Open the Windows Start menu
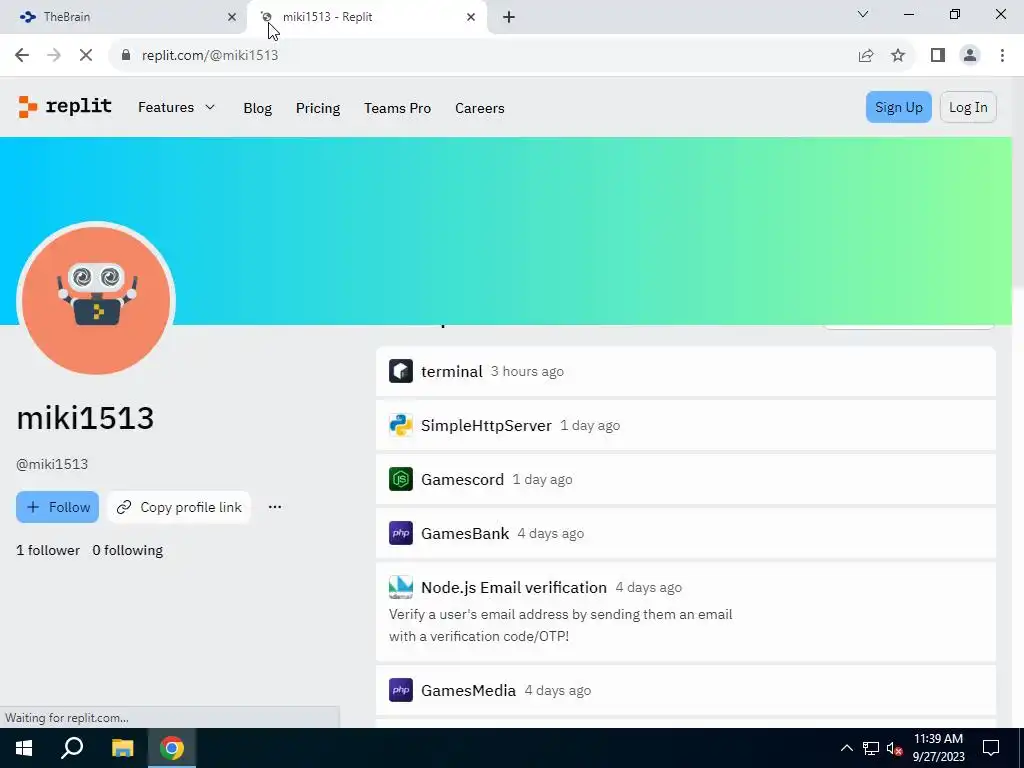Image resolution: width=1024 pixels, height=768 pixels. 24,748
